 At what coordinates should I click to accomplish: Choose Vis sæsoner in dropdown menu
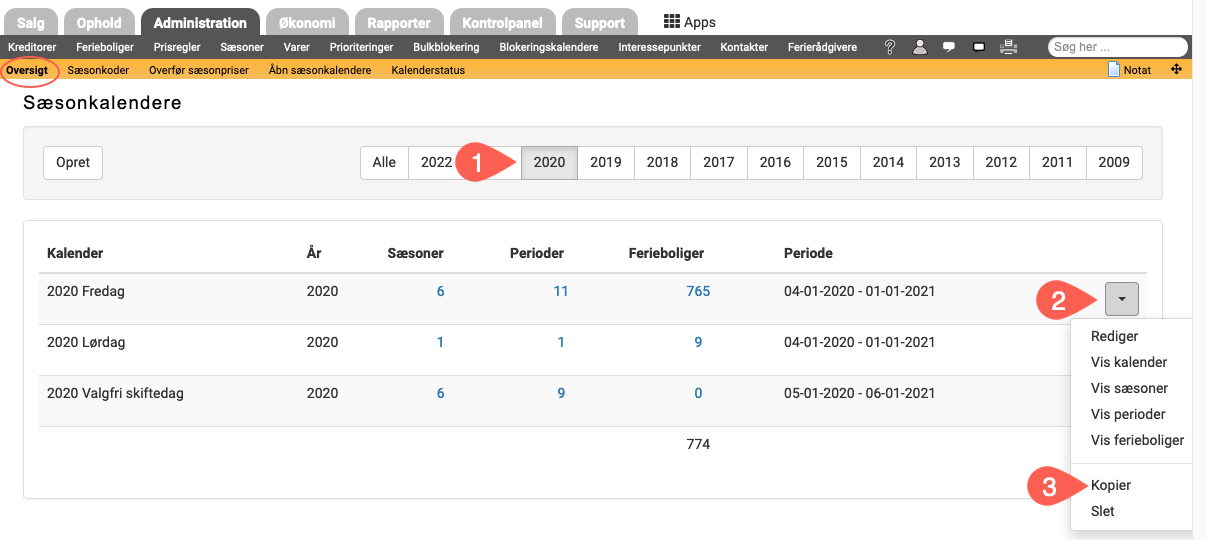pos(1129,388)
